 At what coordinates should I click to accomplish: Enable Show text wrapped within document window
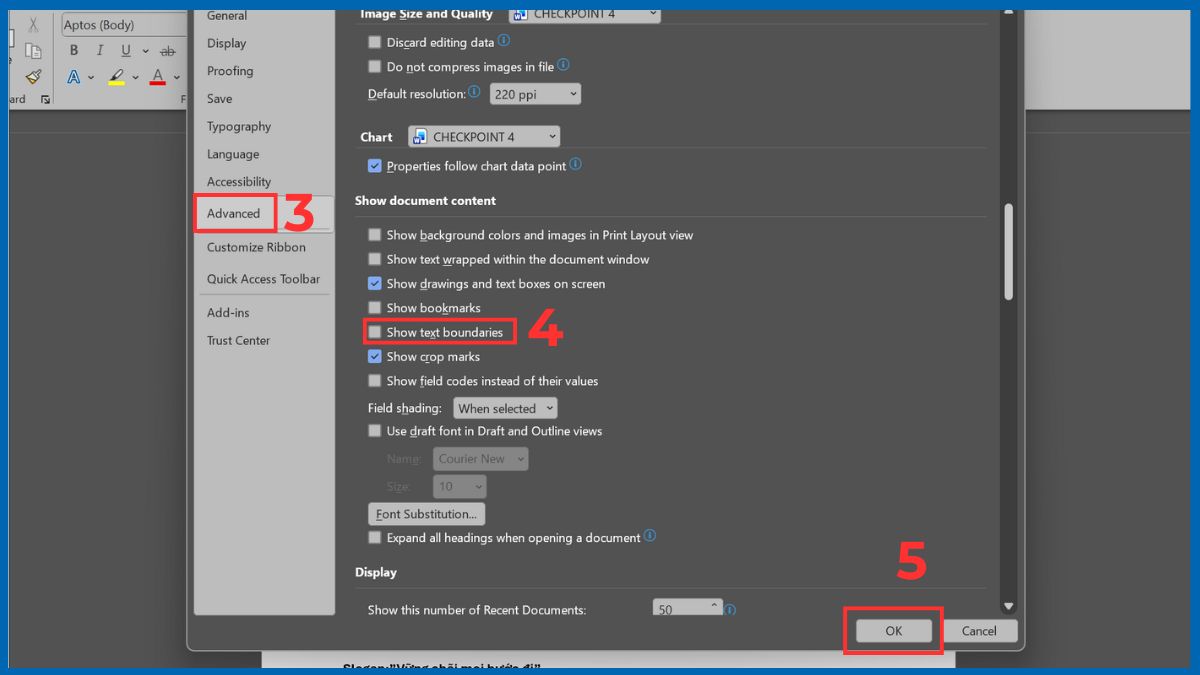tap(375, 259)
